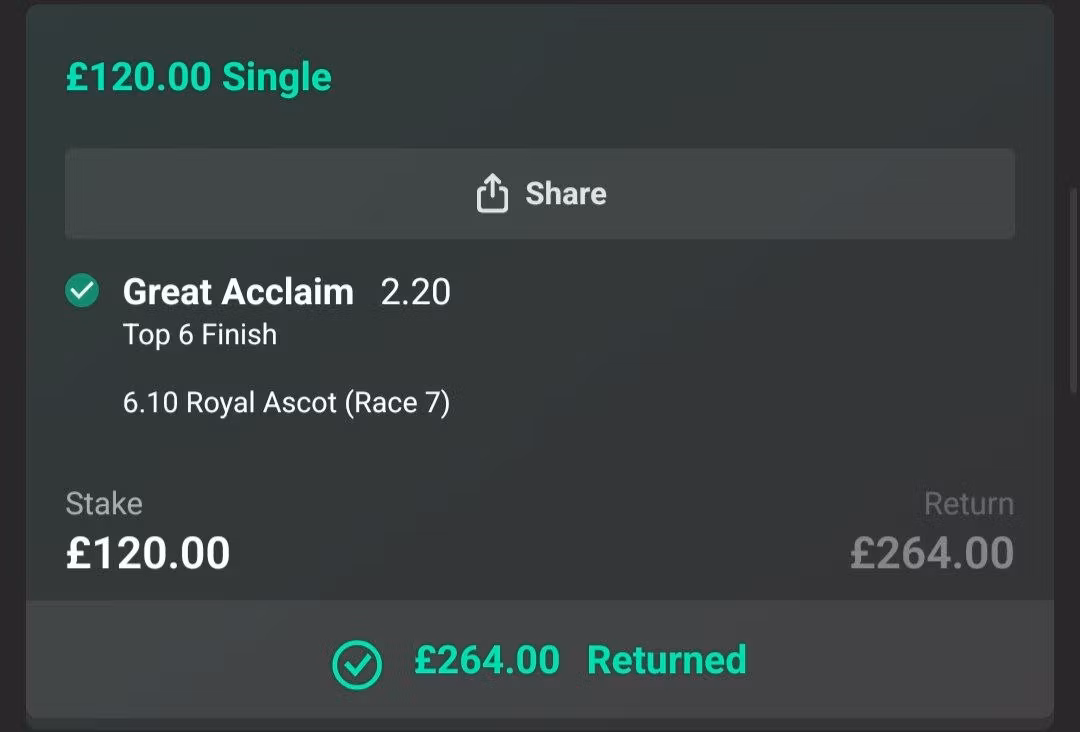Click green tick beside Great Acclaim
The image size is (1080, 732).
[82, 291]
